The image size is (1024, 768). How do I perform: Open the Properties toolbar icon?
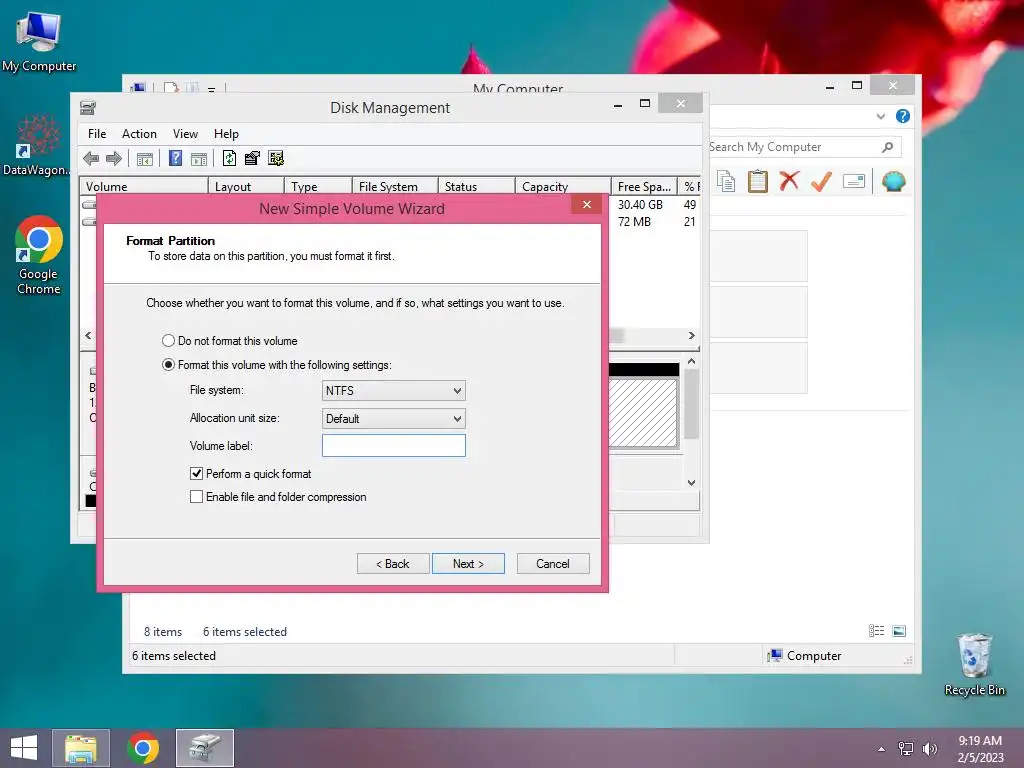point(252,158)
